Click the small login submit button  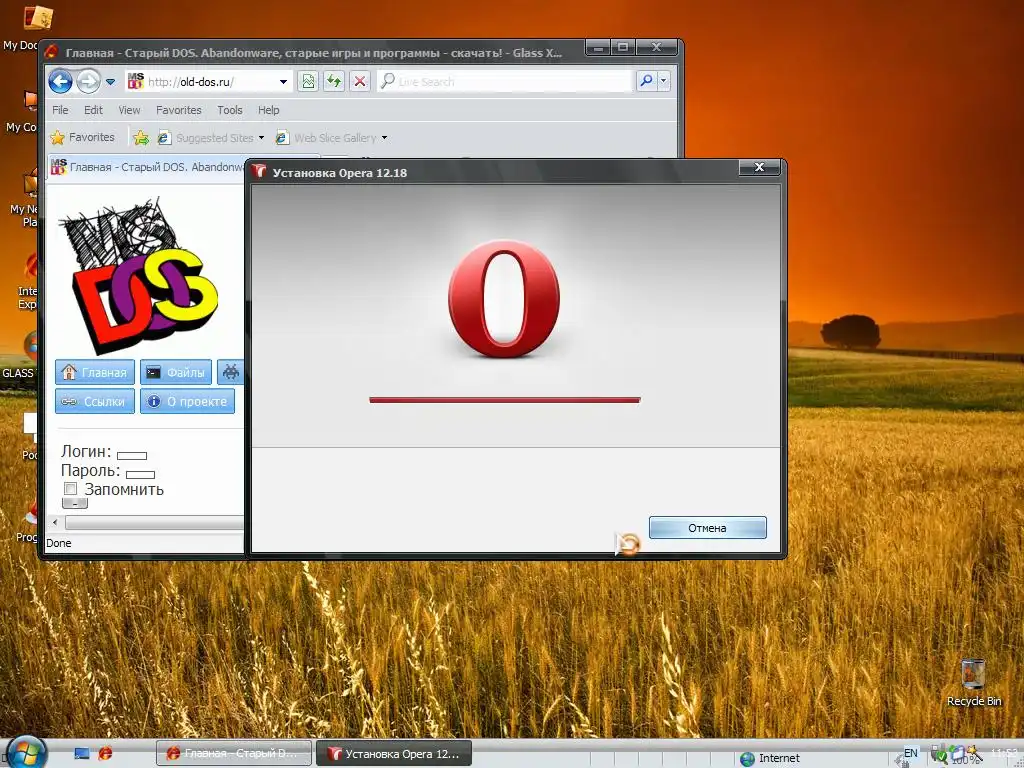tap(74, 503)
